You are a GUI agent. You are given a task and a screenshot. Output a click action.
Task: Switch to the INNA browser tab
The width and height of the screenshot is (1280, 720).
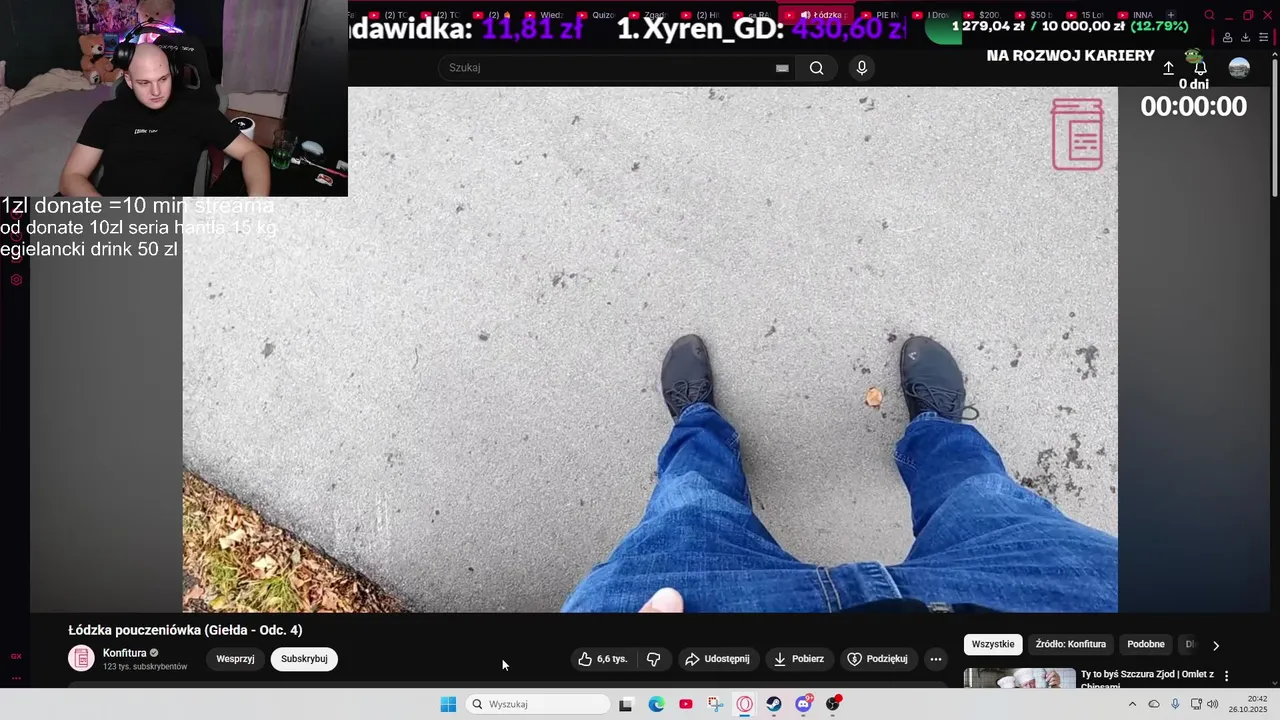(1136, 15)
